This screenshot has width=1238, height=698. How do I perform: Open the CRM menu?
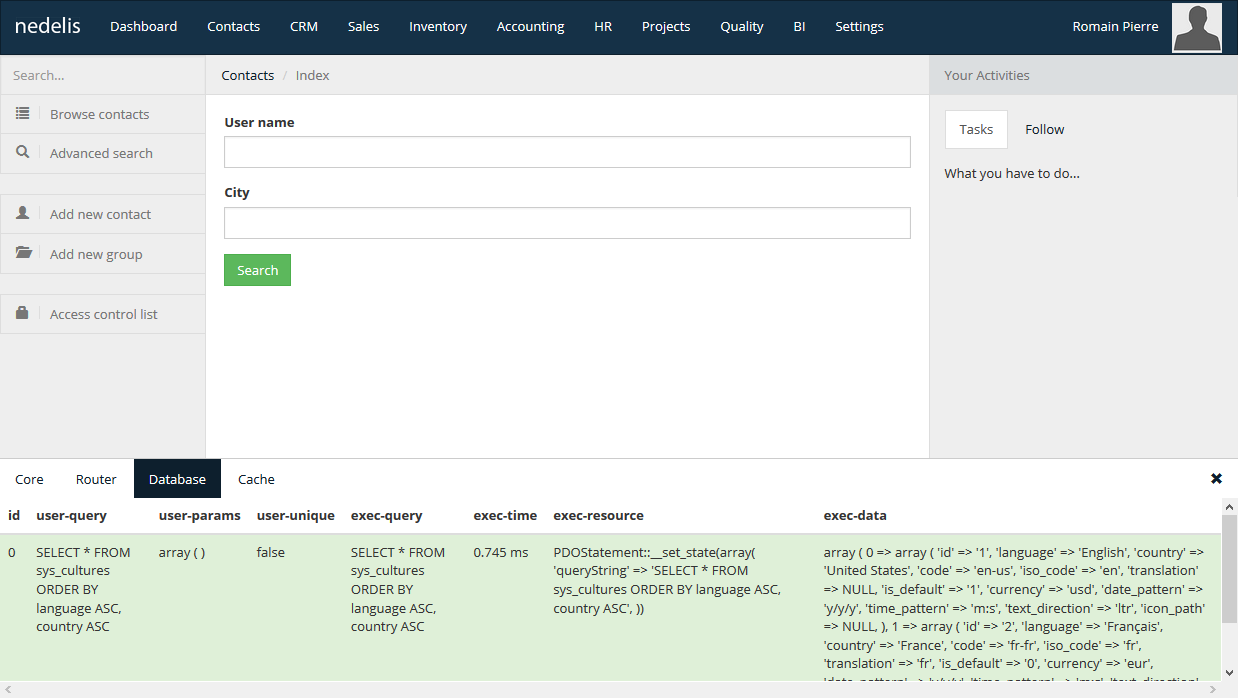coord(304,27)
